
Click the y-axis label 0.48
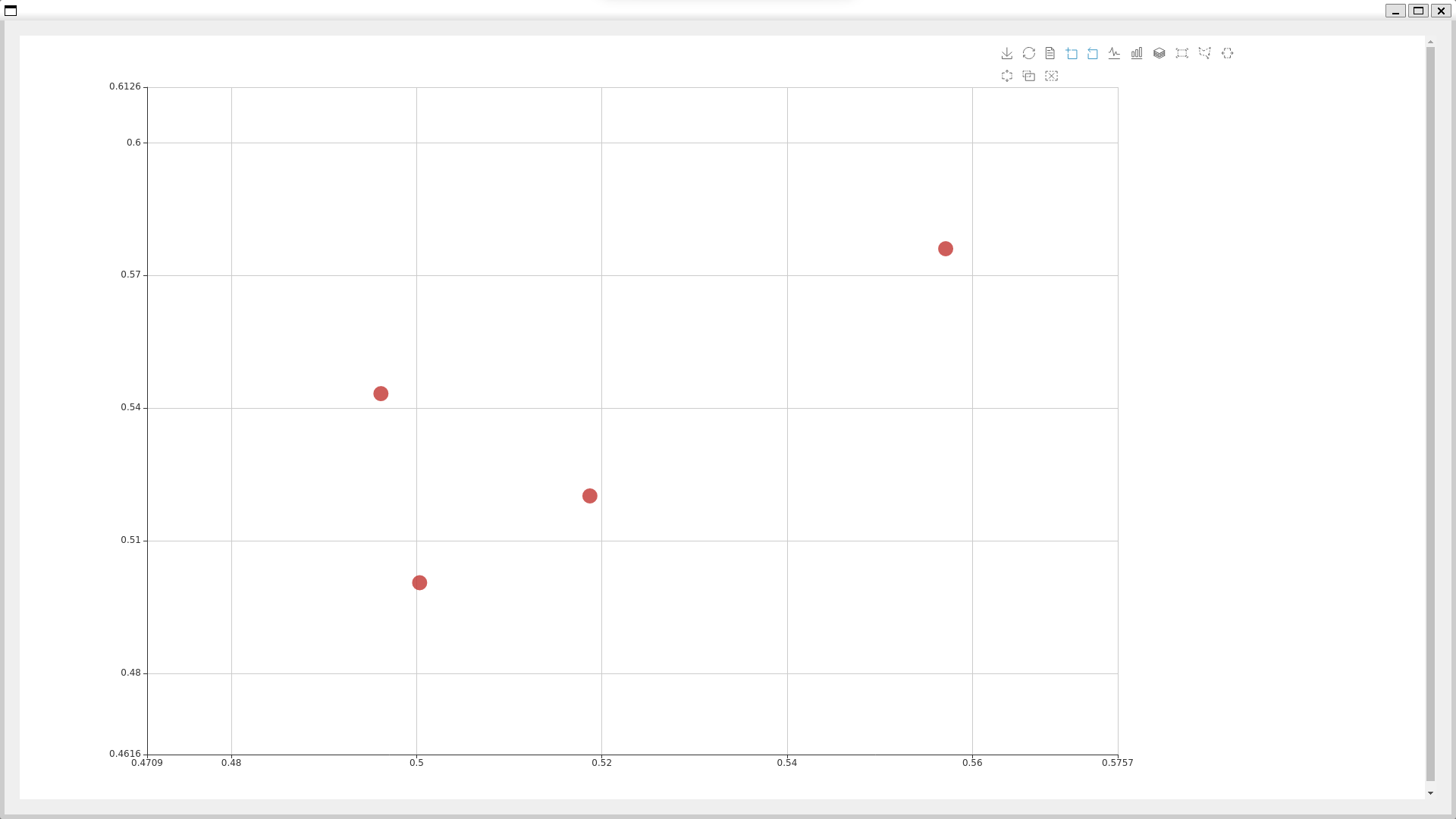tap(131, 673)
